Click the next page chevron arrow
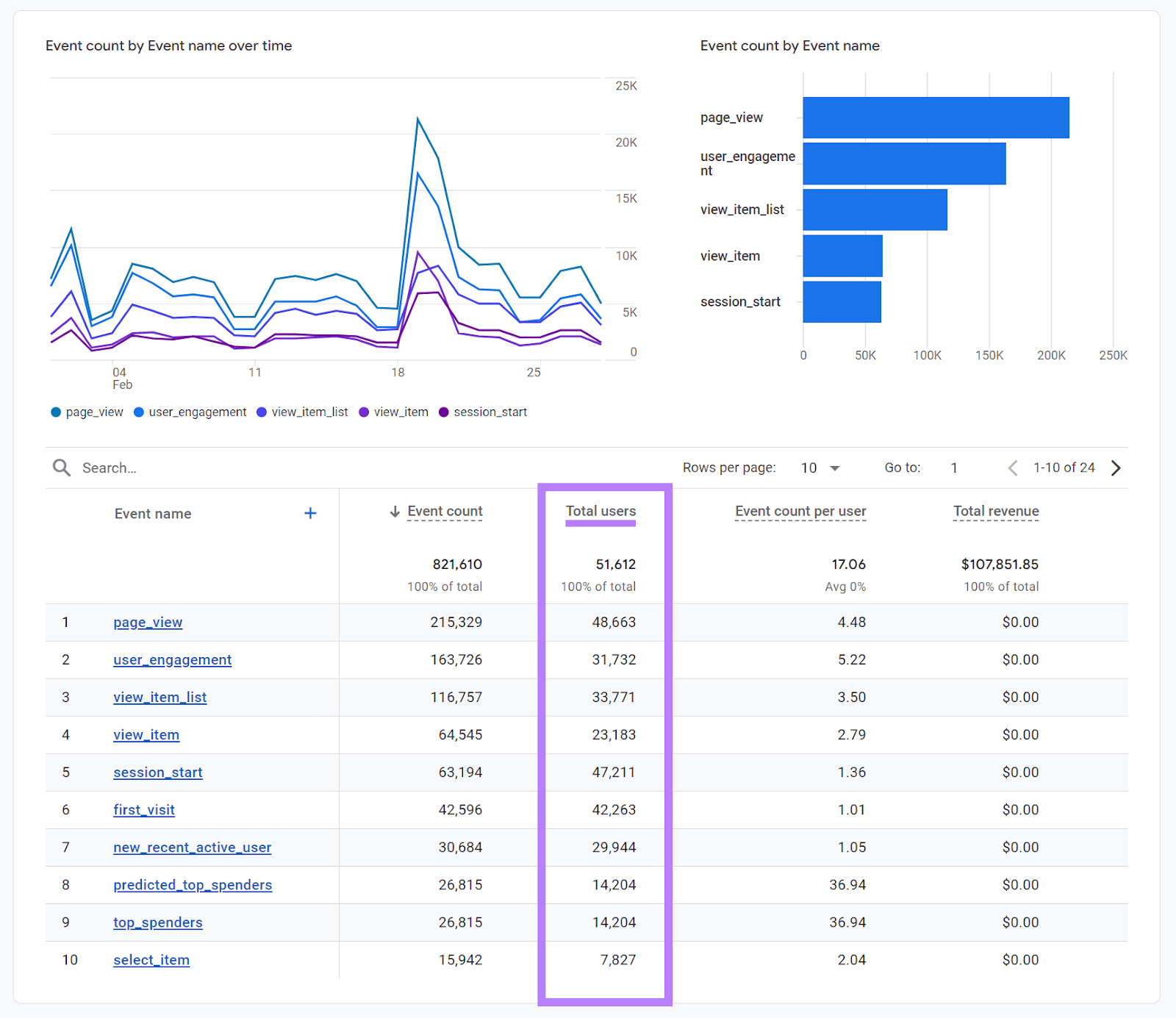The image size is (1176, 1018). tap(1116, 467)
